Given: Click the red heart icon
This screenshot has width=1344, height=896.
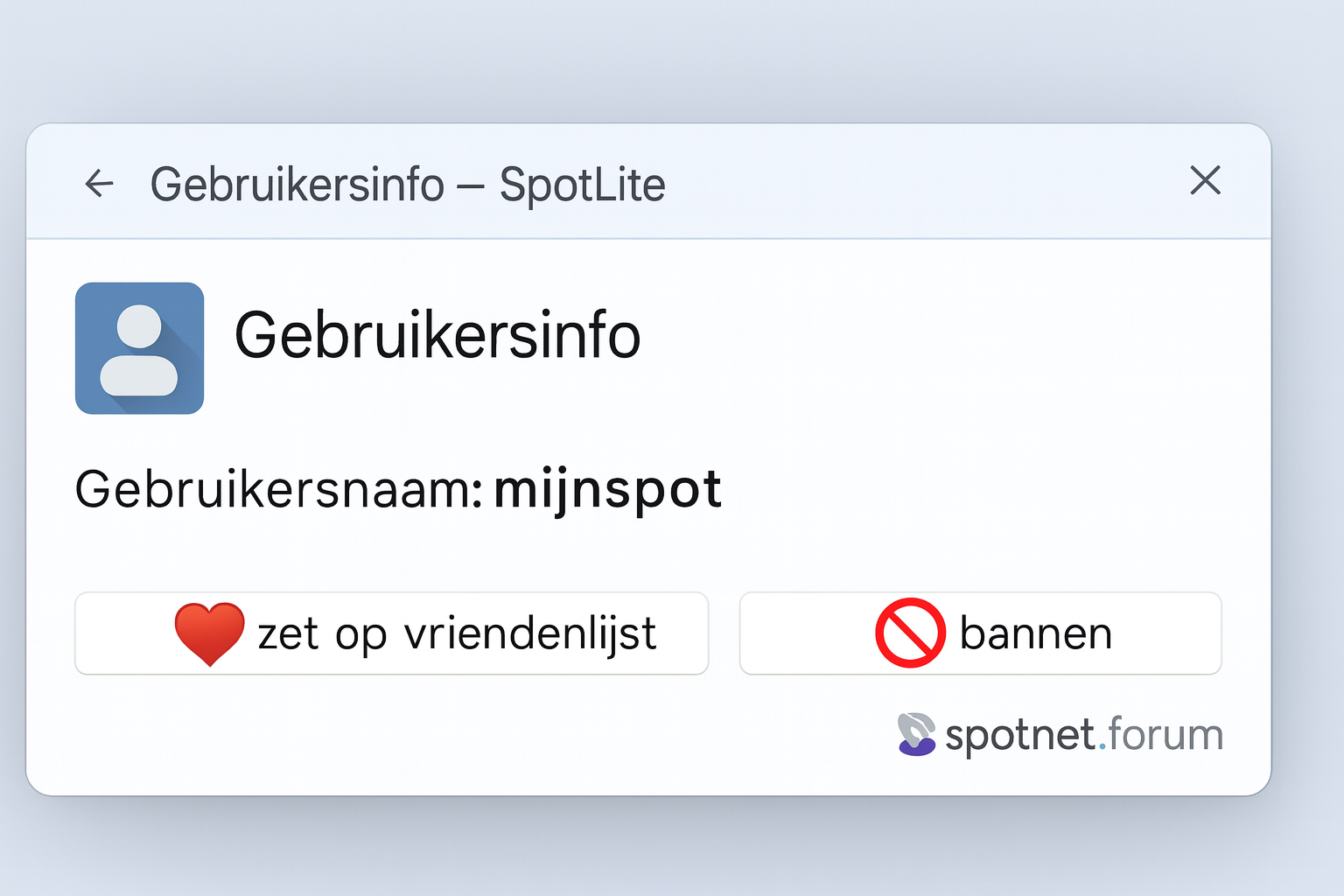Looking at the screenshot, I should click(x=209, y=633).
